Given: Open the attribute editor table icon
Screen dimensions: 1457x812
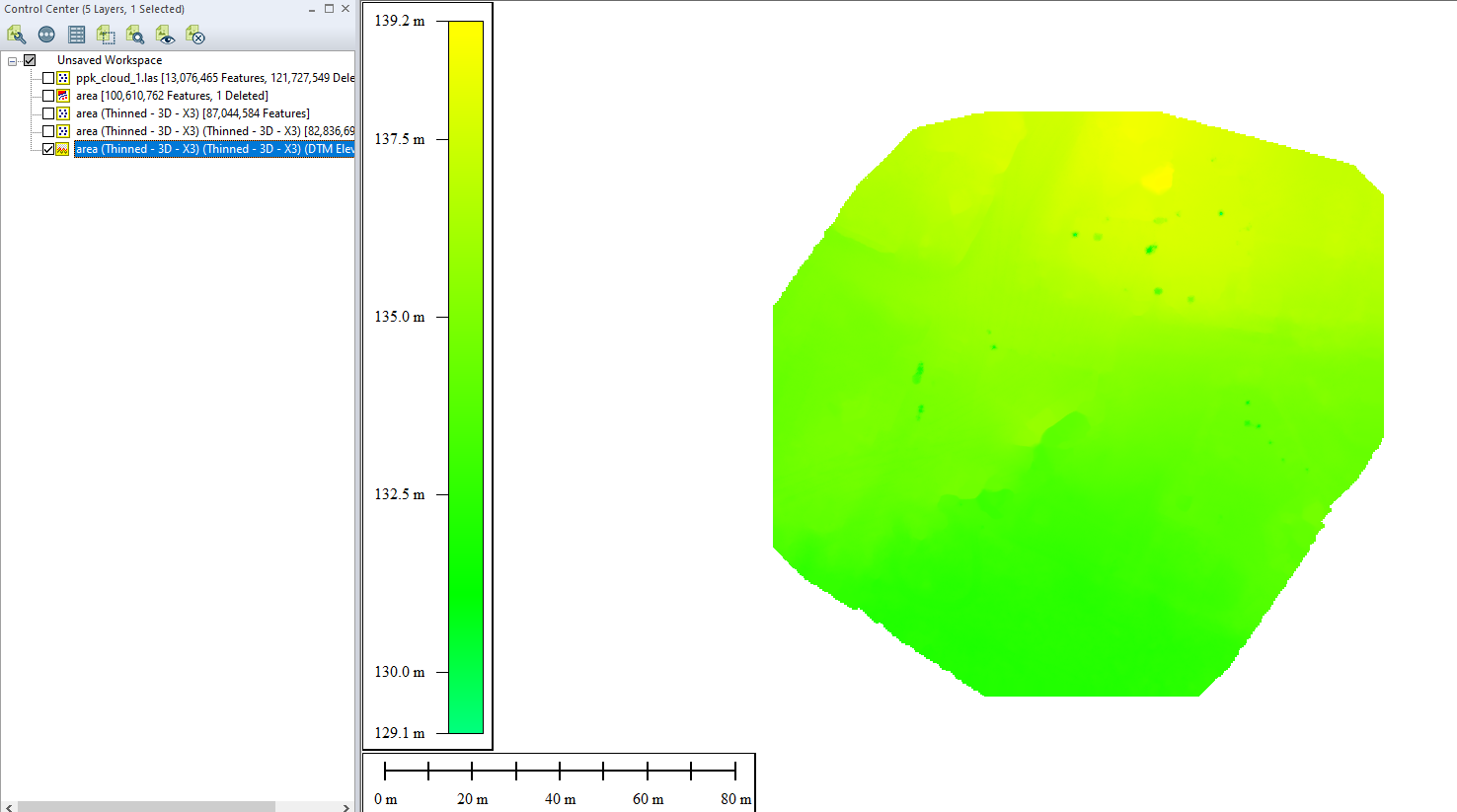Looking at the screenshot, I should [x=76, y=35].
